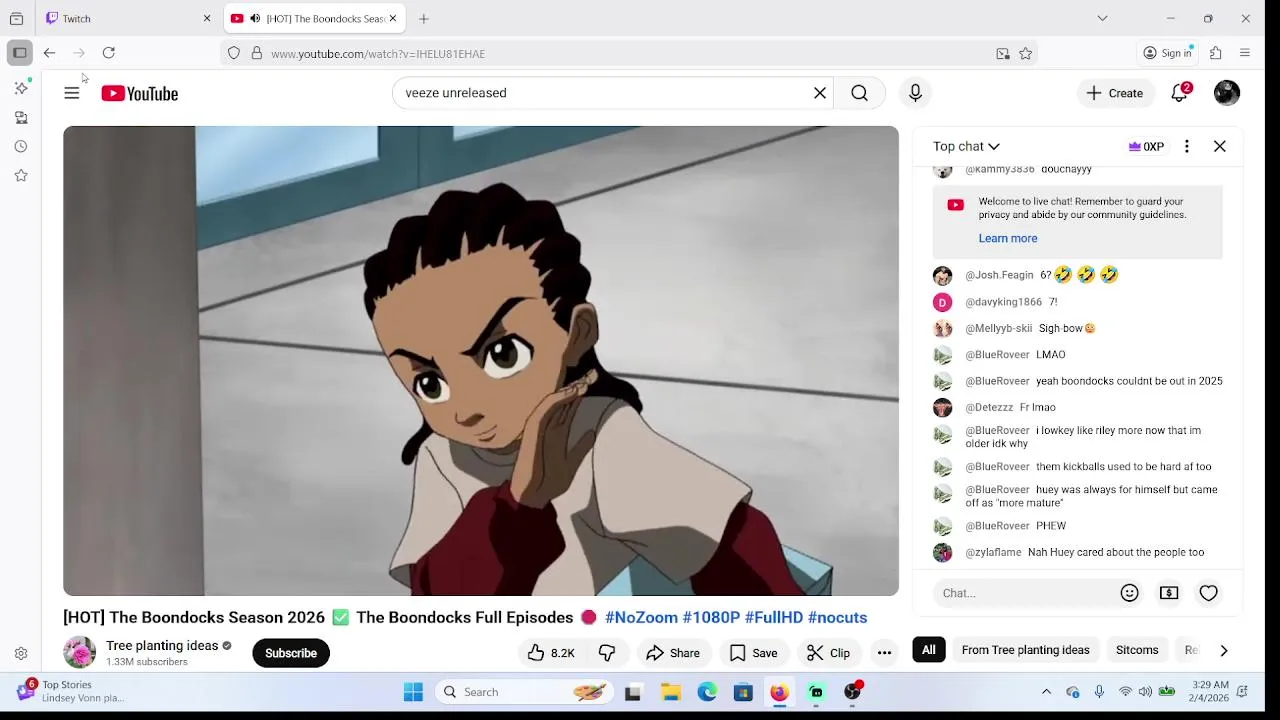The height and width of the screenshot is (720, 1280).
Task: Sign in to the browser account
Action: point(1167,53)
